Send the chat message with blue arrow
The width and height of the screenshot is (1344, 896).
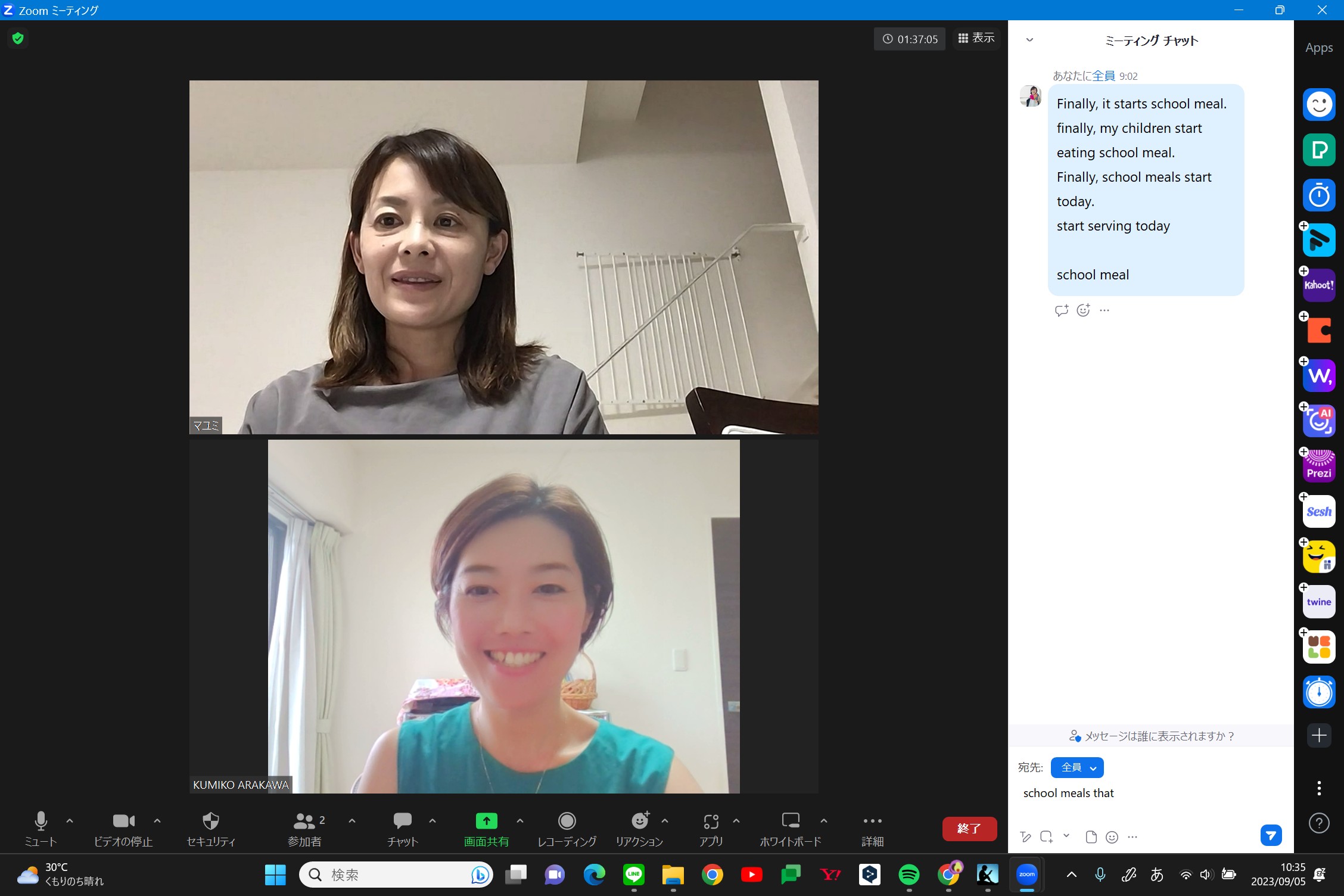1271,835
